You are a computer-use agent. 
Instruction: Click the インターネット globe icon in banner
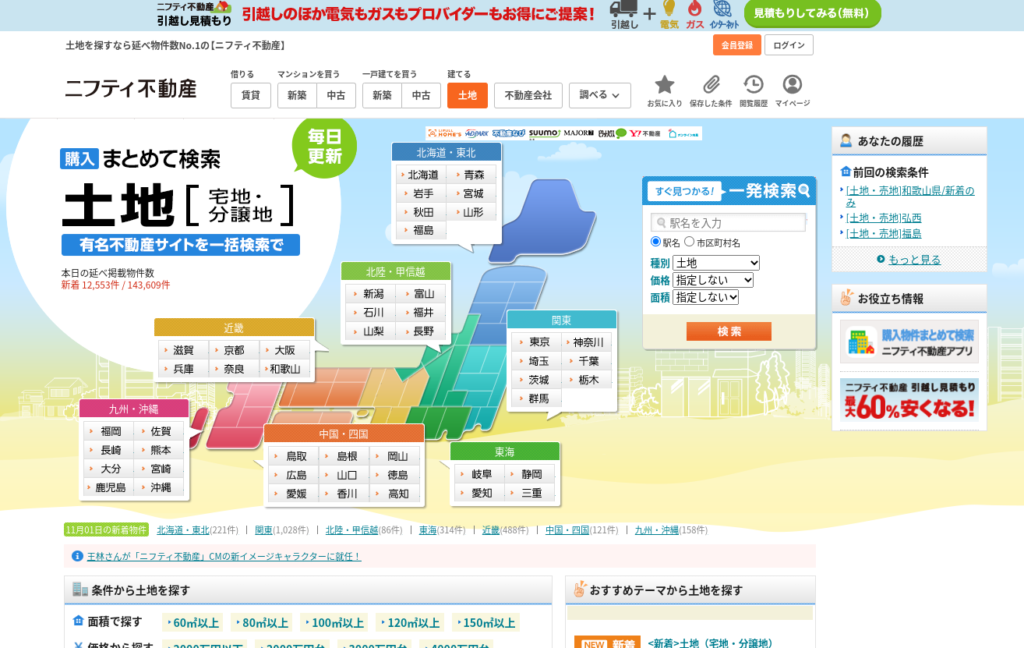tap(722, 9)
